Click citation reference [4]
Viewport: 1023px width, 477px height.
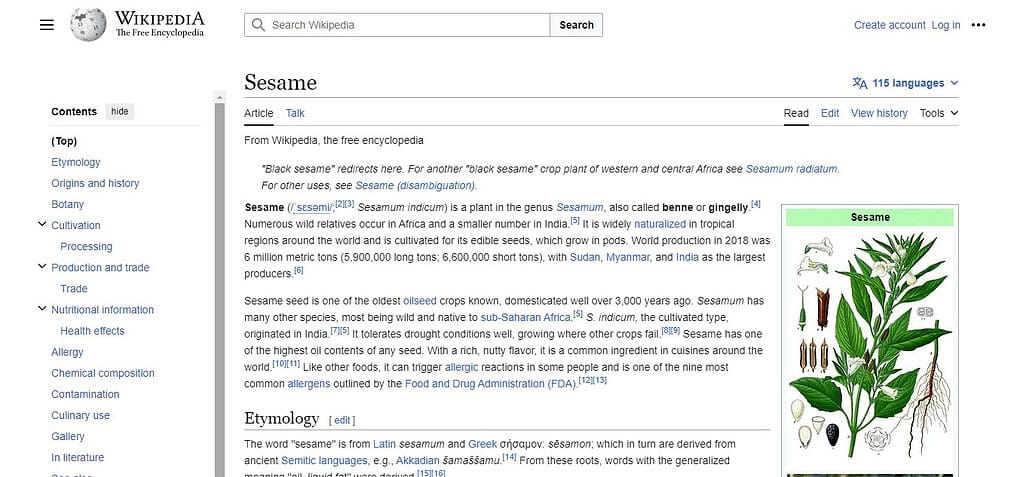point(756,204)
